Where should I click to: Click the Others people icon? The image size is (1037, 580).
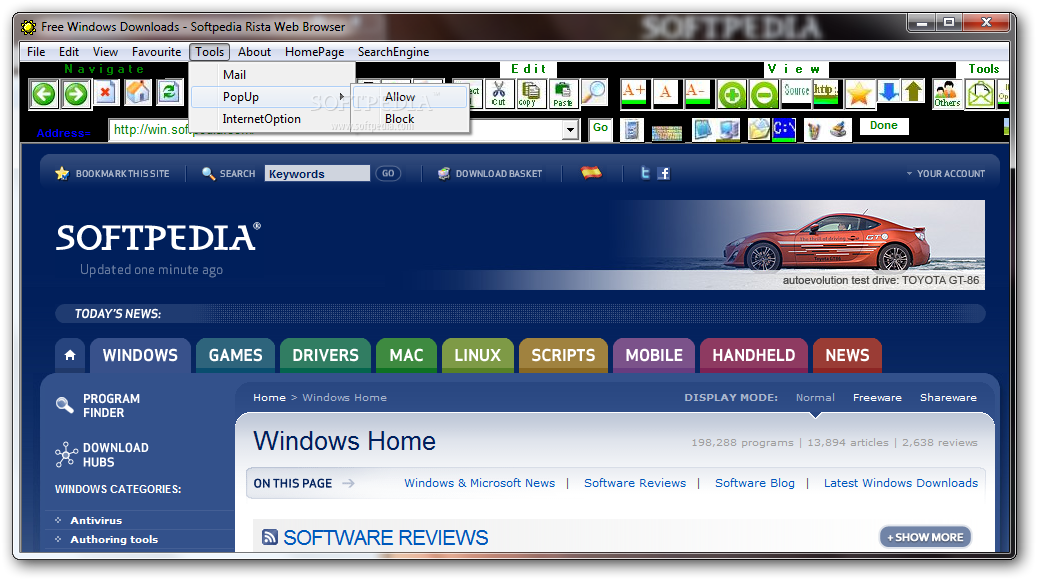[947, 93]
